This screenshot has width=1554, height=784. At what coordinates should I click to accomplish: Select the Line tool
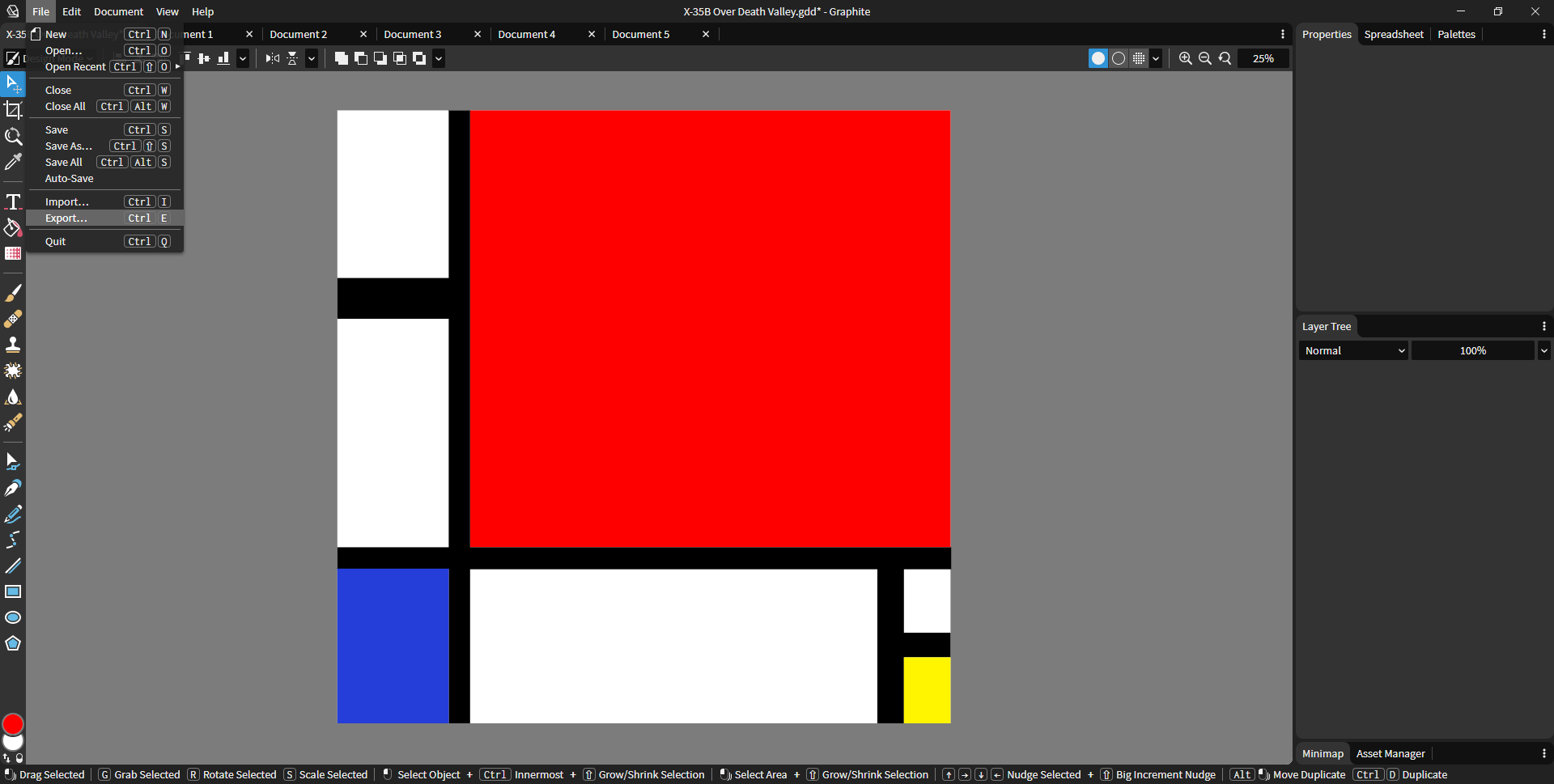pos(13,566)
